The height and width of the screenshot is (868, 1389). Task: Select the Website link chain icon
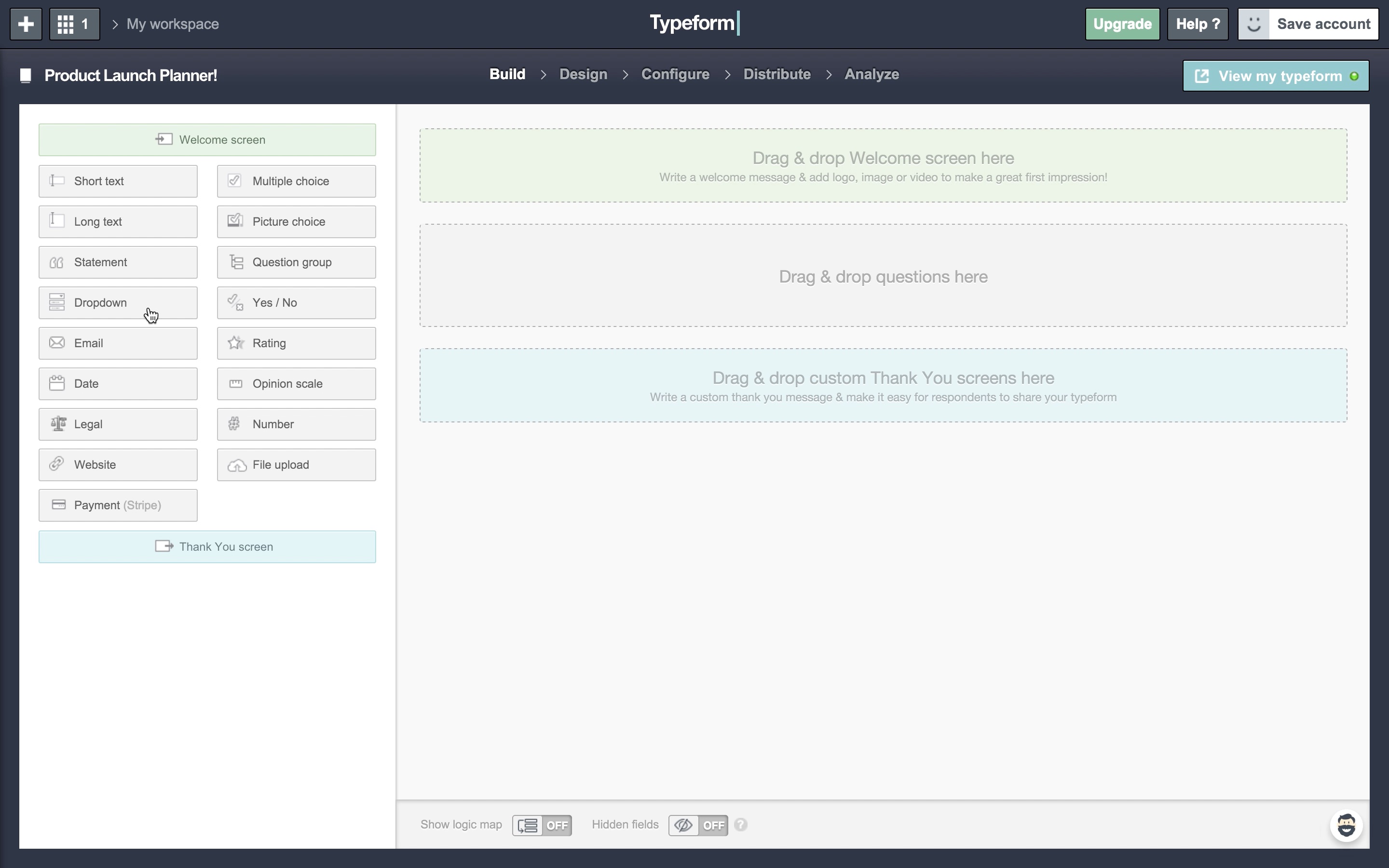coord(56,463)
